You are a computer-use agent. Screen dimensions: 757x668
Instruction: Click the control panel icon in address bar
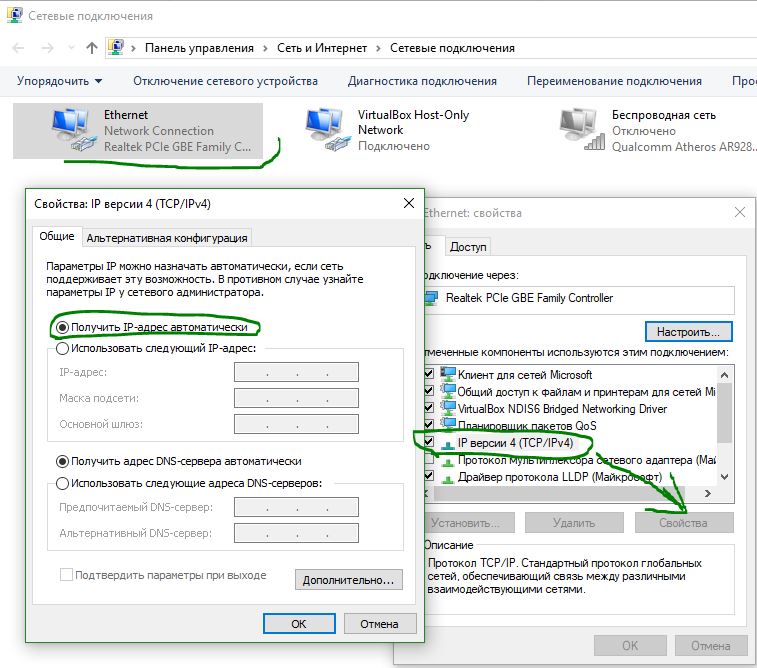(x=116, y=47)
